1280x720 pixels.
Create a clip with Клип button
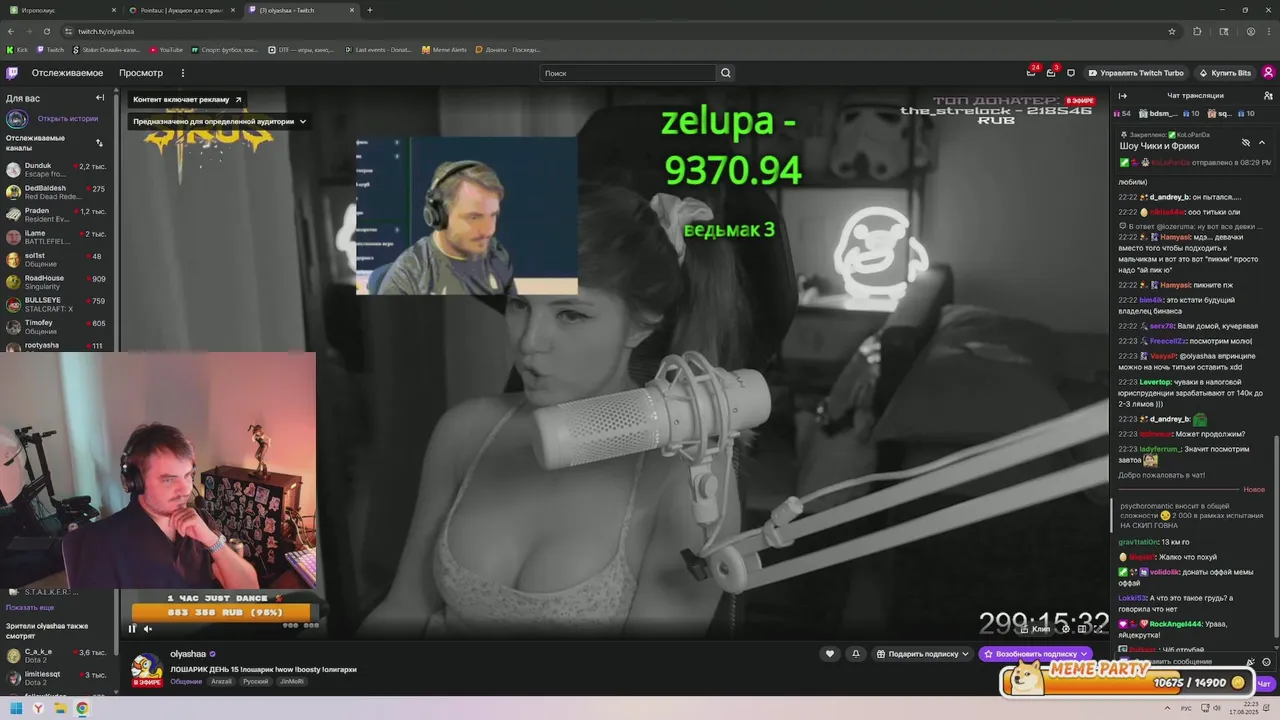[x=1035, y=629]
